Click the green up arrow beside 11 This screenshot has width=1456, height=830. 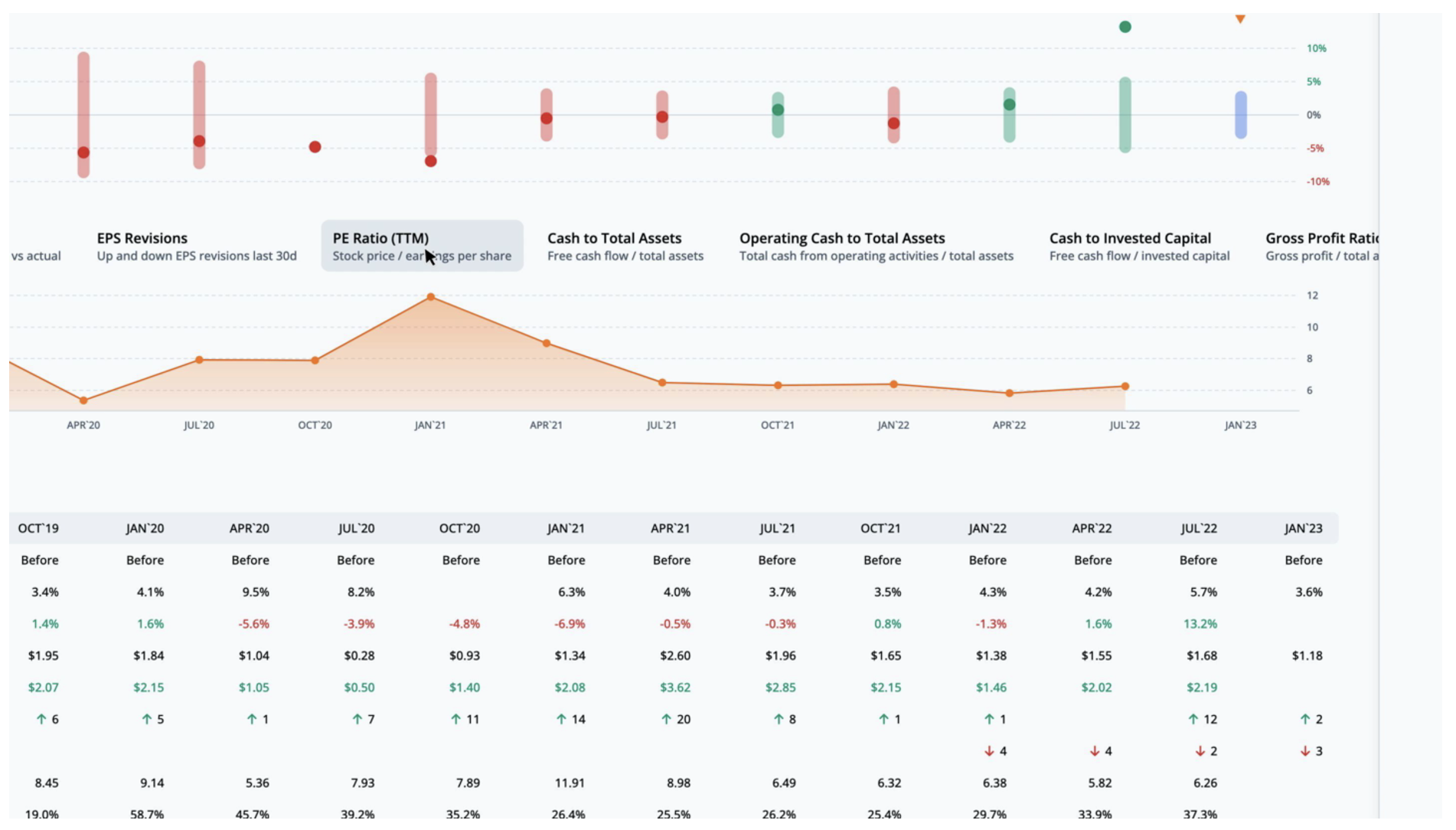coord(455,719)
